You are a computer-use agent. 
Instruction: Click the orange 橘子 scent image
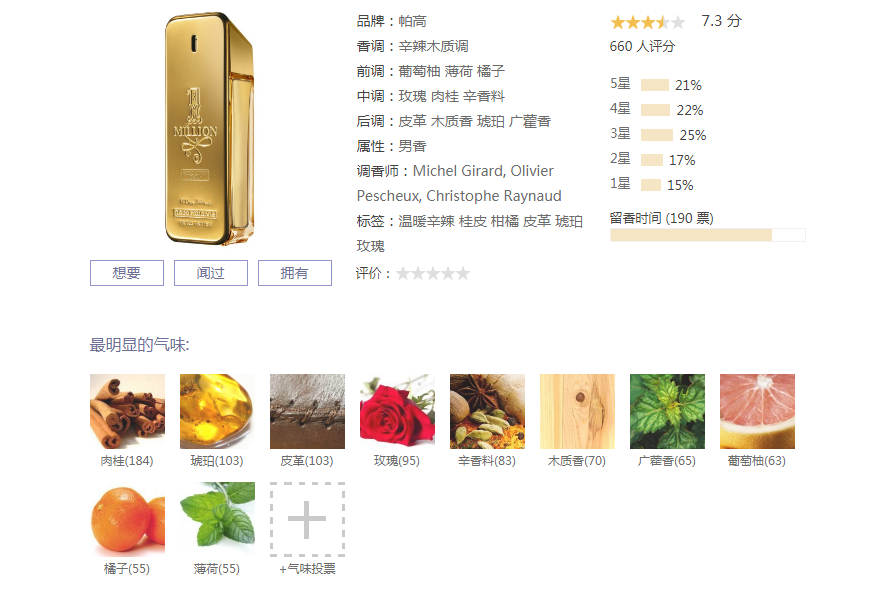tap(128, 519)
